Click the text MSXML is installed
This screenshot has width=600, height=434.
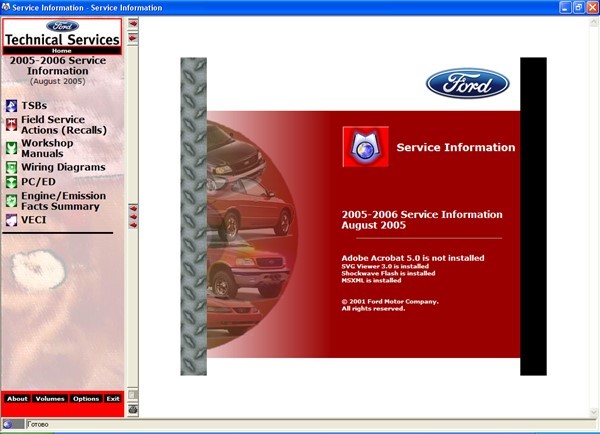tap(371, 280)
